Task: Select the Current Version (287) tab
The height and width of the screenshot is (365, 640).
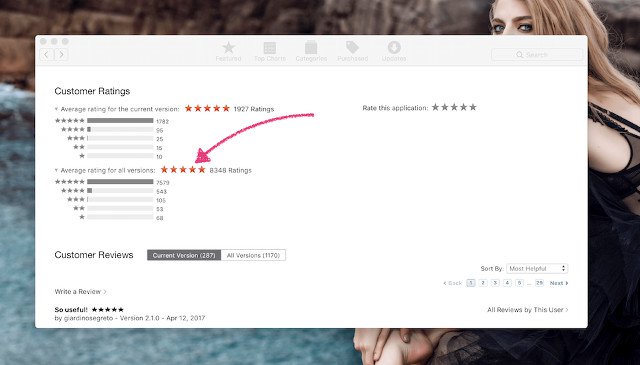Action: [184, 255]
